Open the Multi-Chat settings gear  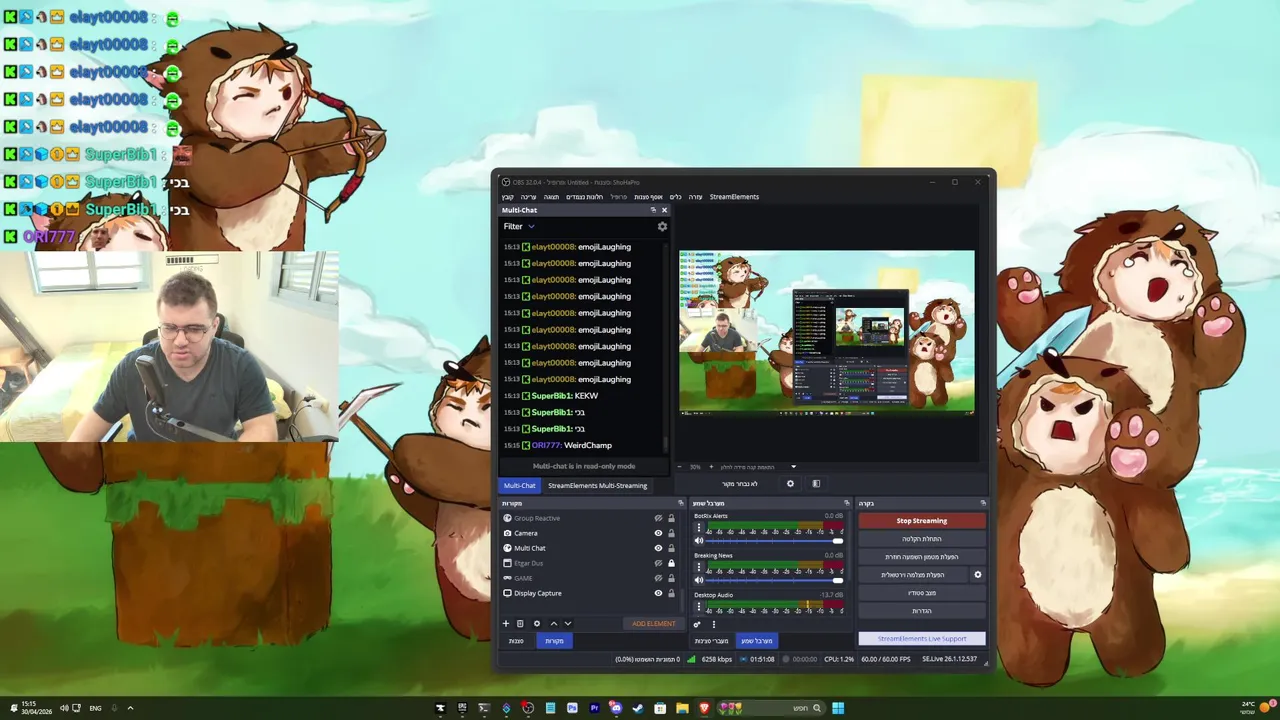tap(662, 227)
